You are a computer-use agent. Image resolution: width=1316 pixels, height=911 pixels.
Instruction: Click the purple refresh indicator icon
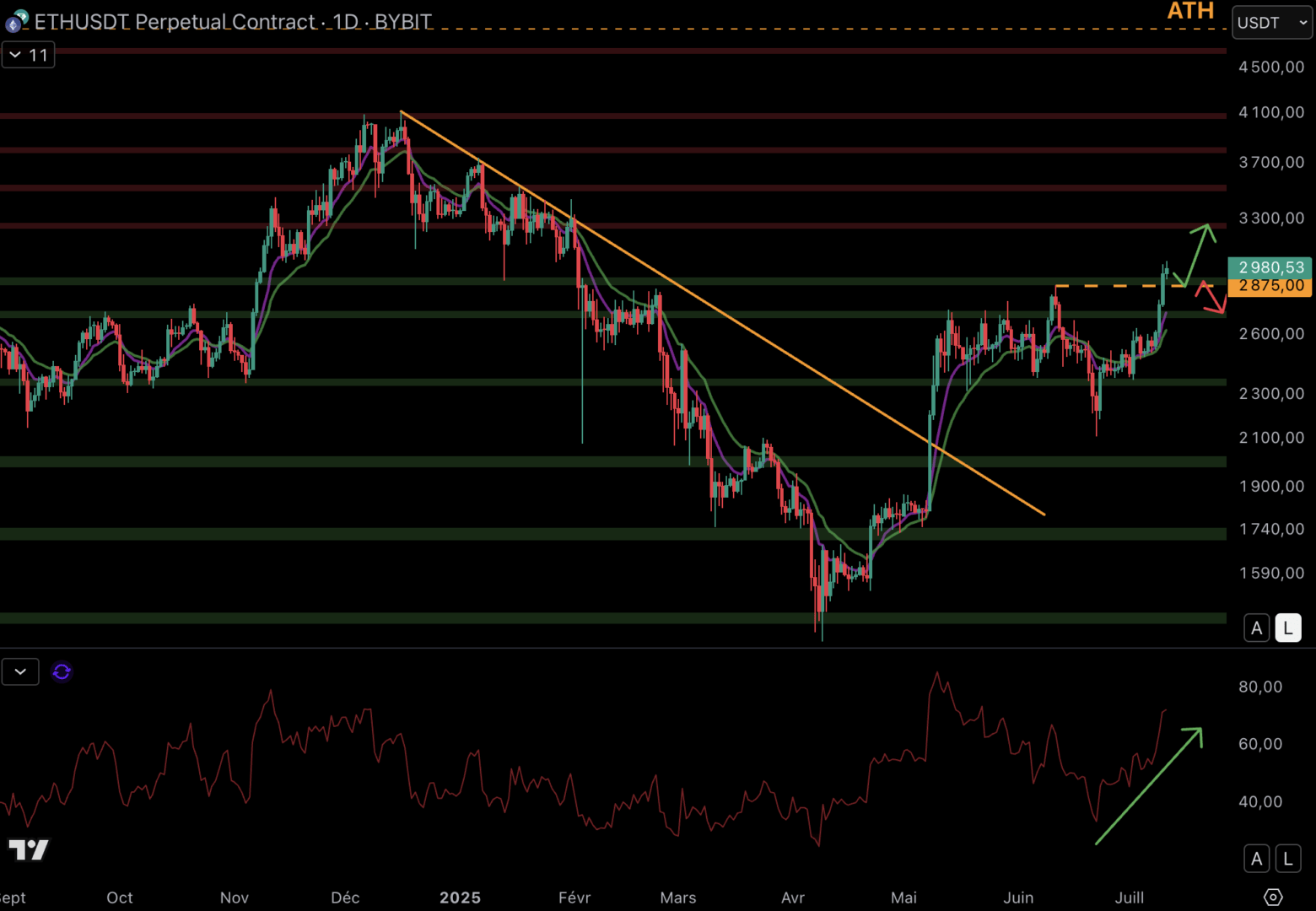(x=62, y=671)
